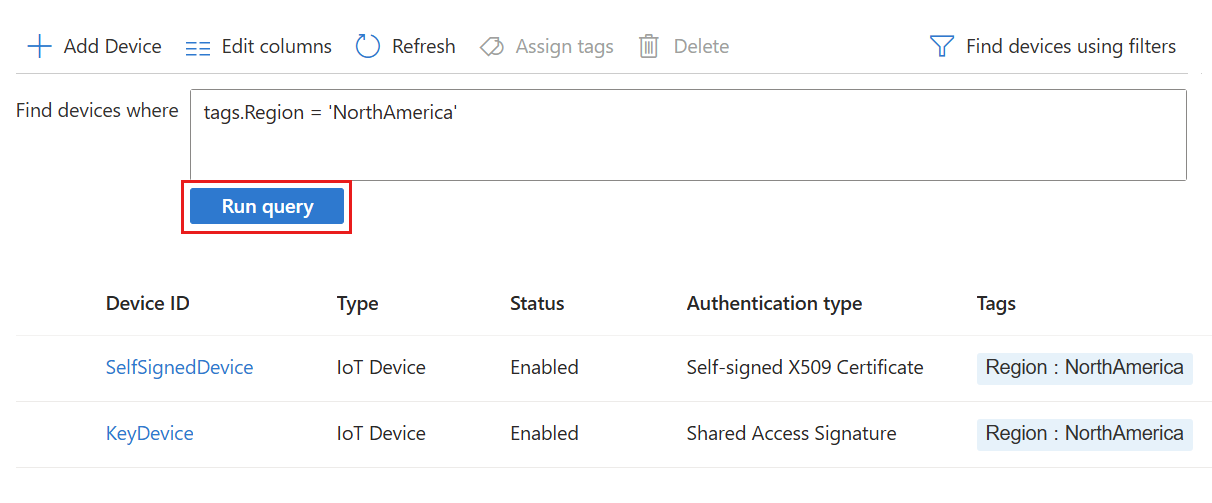
Task: Click the Tags column header
Action: 996,303
